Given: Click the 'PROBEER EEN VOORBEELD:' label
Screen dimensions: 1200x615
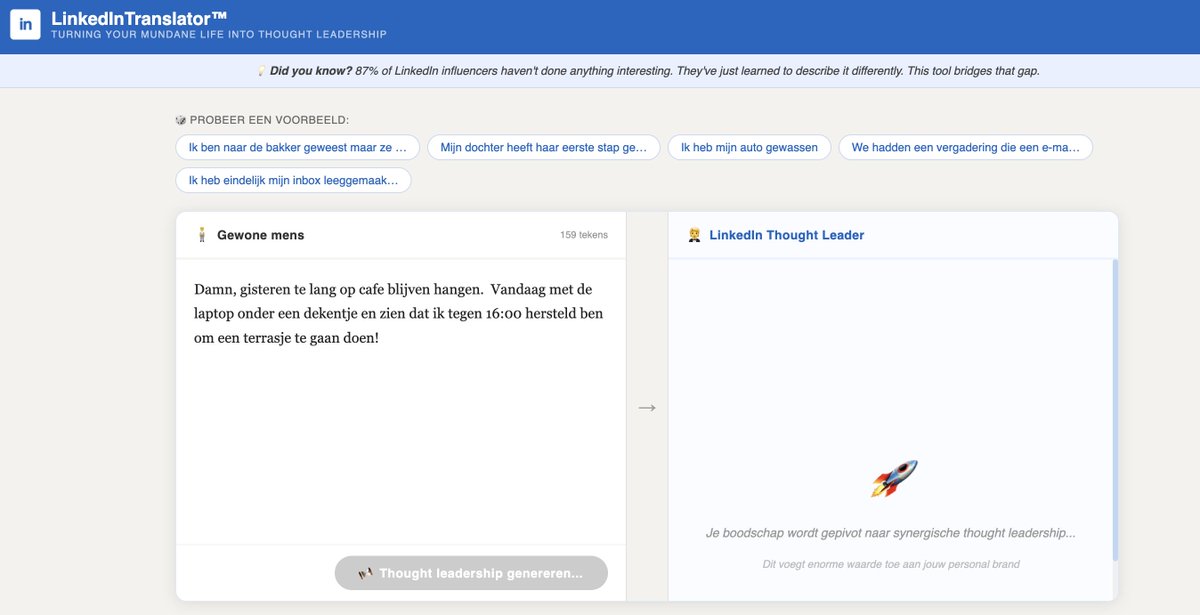Looking at the screenshot, I should click(x=269, y=120).
